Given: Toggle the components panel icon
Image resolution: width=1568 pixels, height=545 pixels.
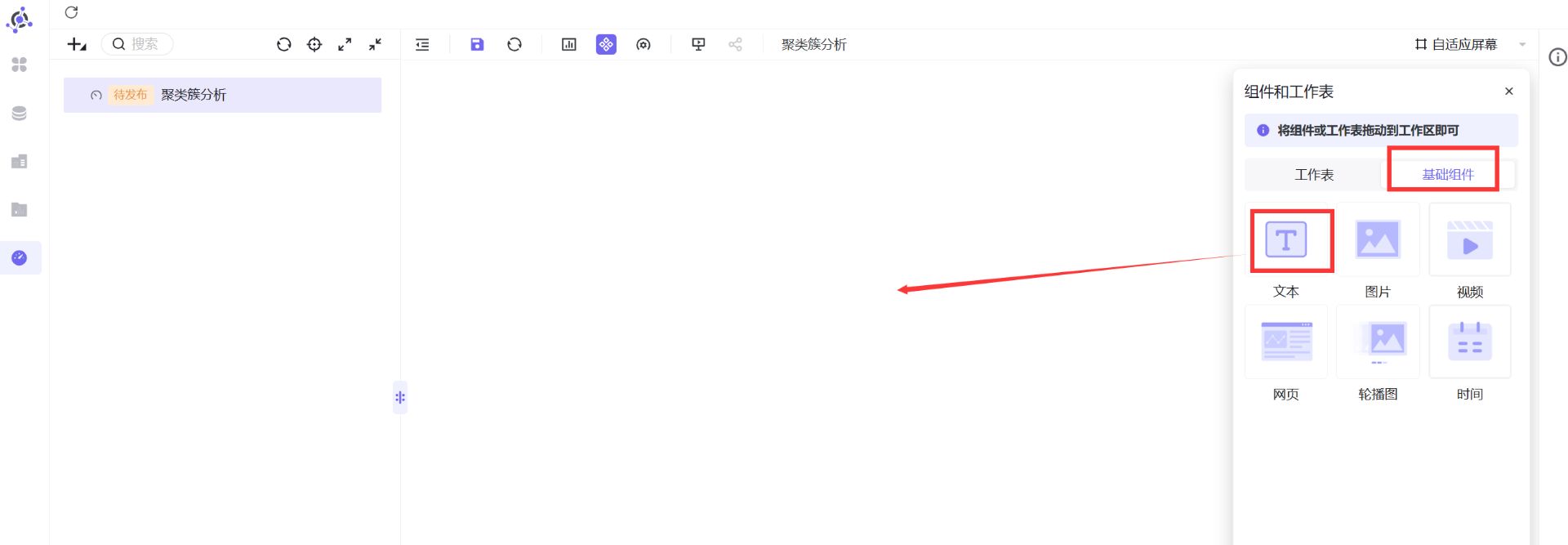Looking at the screenshot, I should 606,44.
